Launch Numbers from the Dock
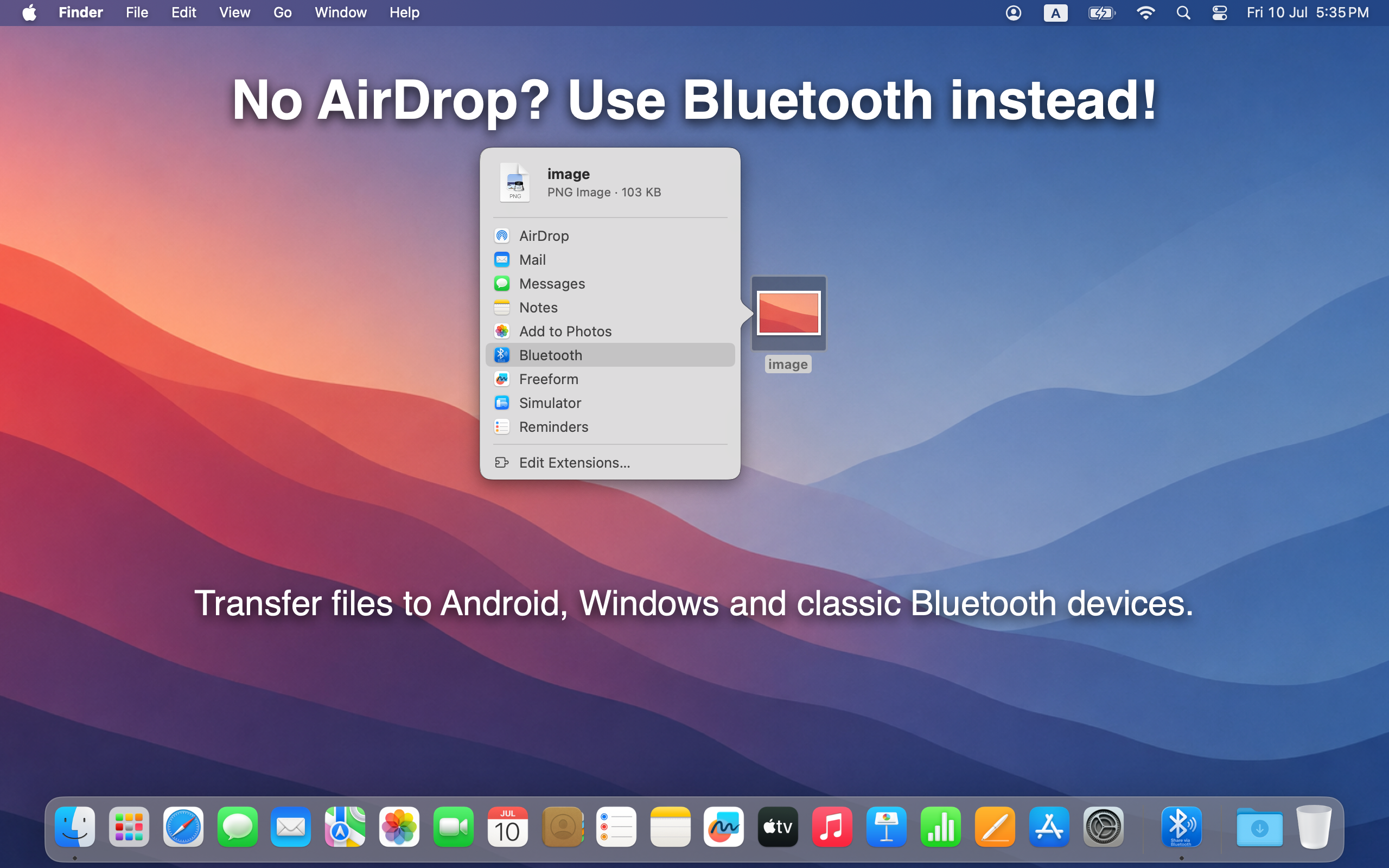This screenshot has height=868, width=1389. click(940, 827)
